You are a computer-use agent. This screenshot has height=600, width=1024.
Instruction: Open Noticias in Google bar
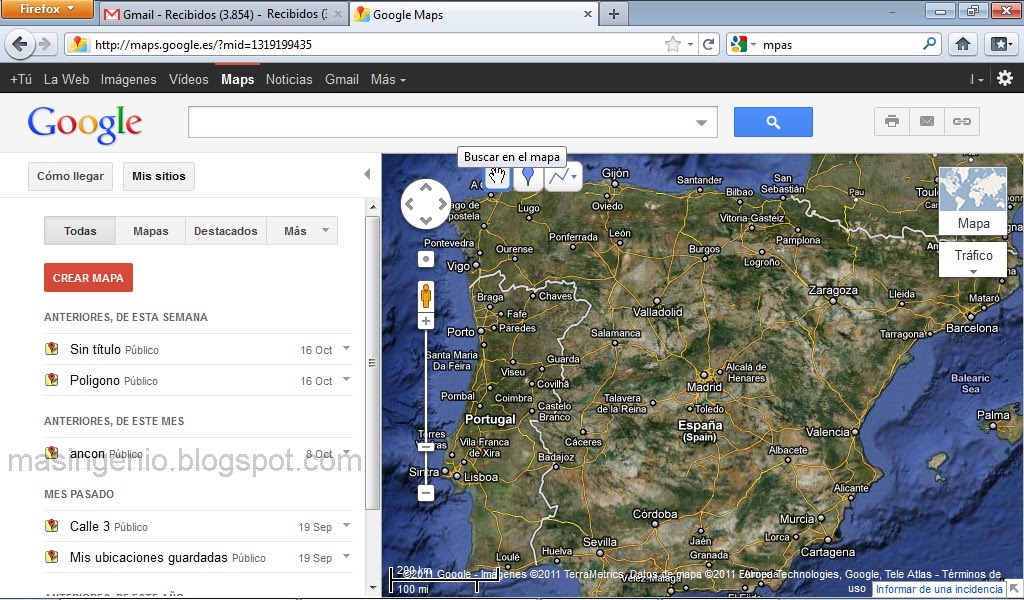(x=289, y=79)
